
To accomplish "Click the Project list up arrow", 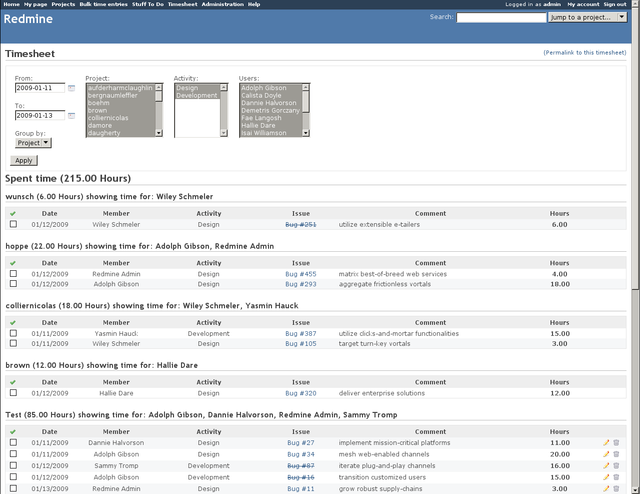I will 159,87.
